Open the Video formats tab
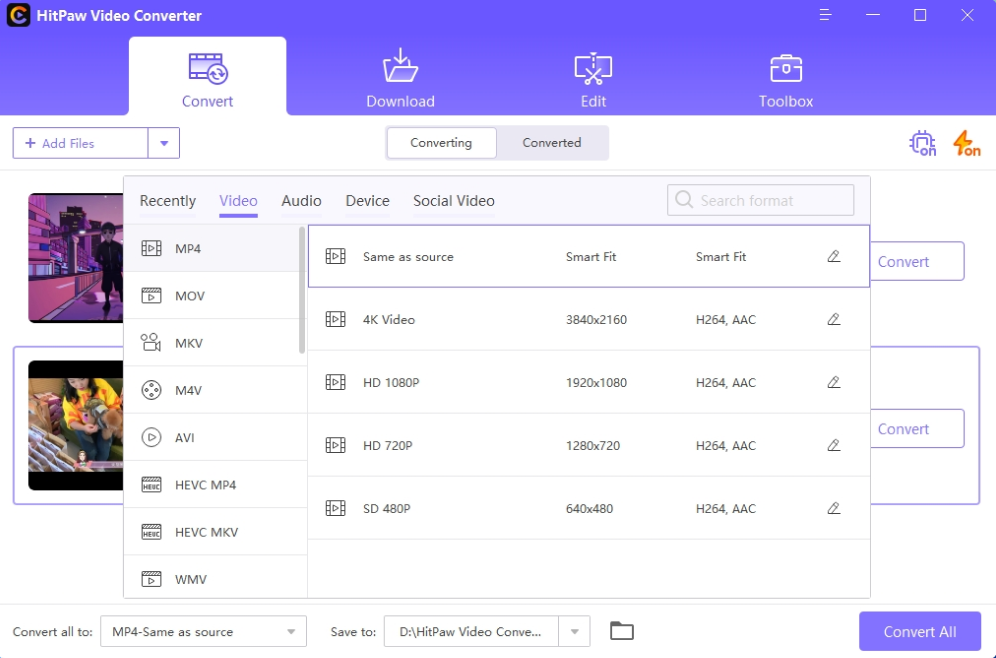Viewport: 996px width, 658px height. click(x=238, y=201)
